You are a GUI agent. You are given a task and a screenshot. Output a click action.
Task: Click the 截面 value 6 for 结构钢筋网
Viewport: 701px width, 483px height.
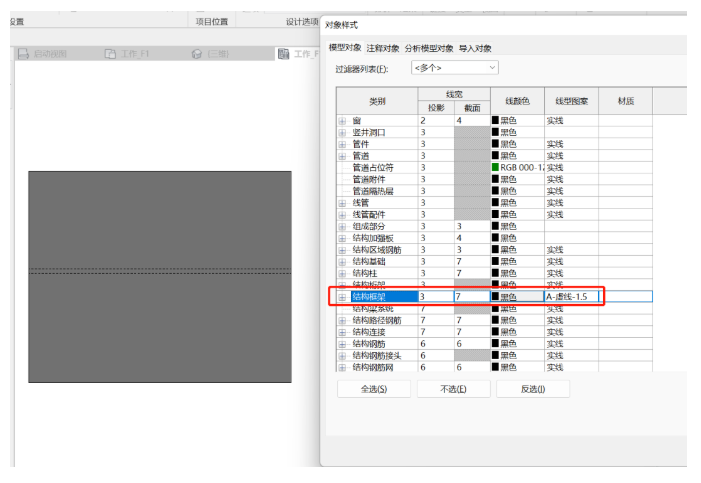pyautogui.click(x=472, y=368)
